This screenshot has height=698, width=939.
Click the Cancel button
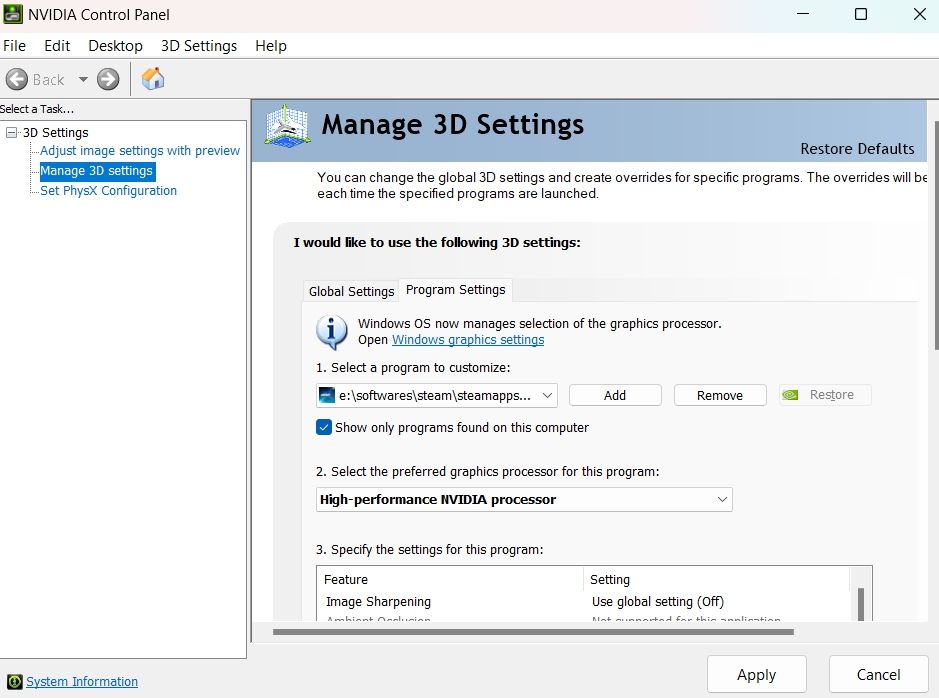coord(878,675)
